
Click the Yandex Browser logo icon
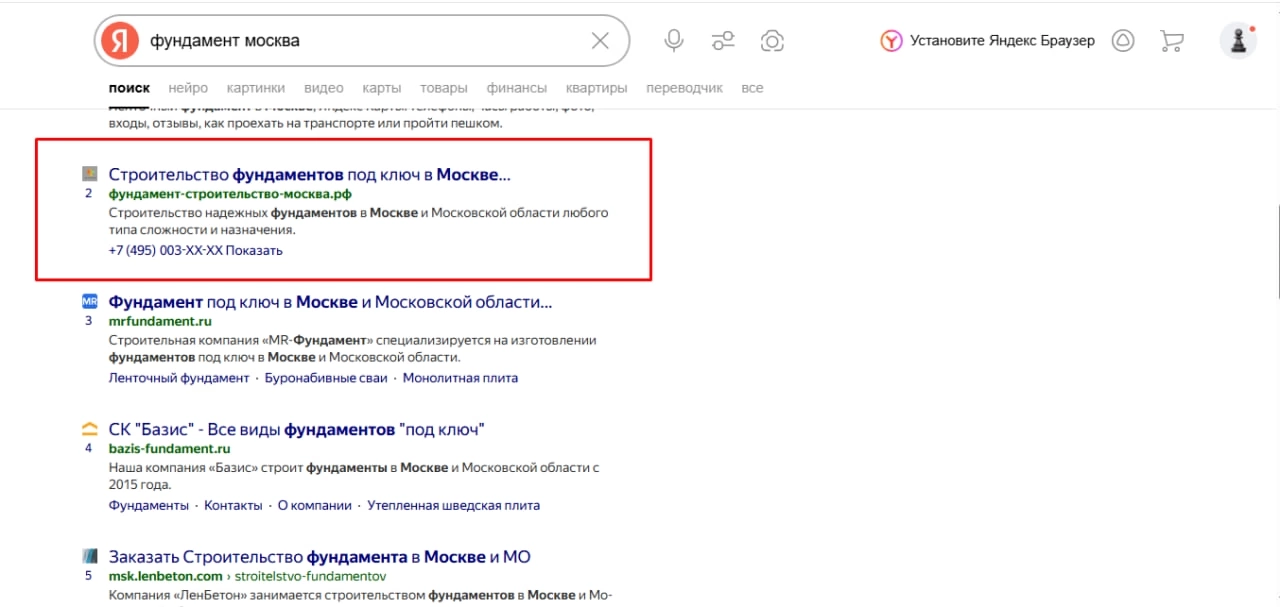coord(891,41)
